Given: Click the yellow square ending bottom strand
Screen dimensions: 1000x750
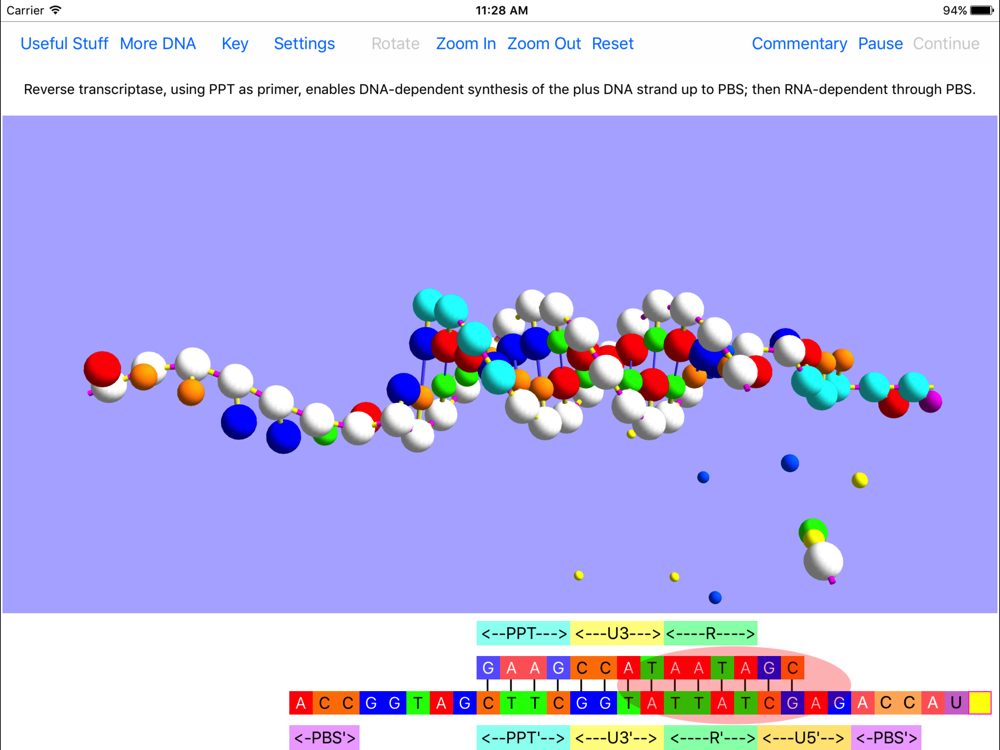Looking at the screenshot, I should pyautogui.click(x=980, y=703).
